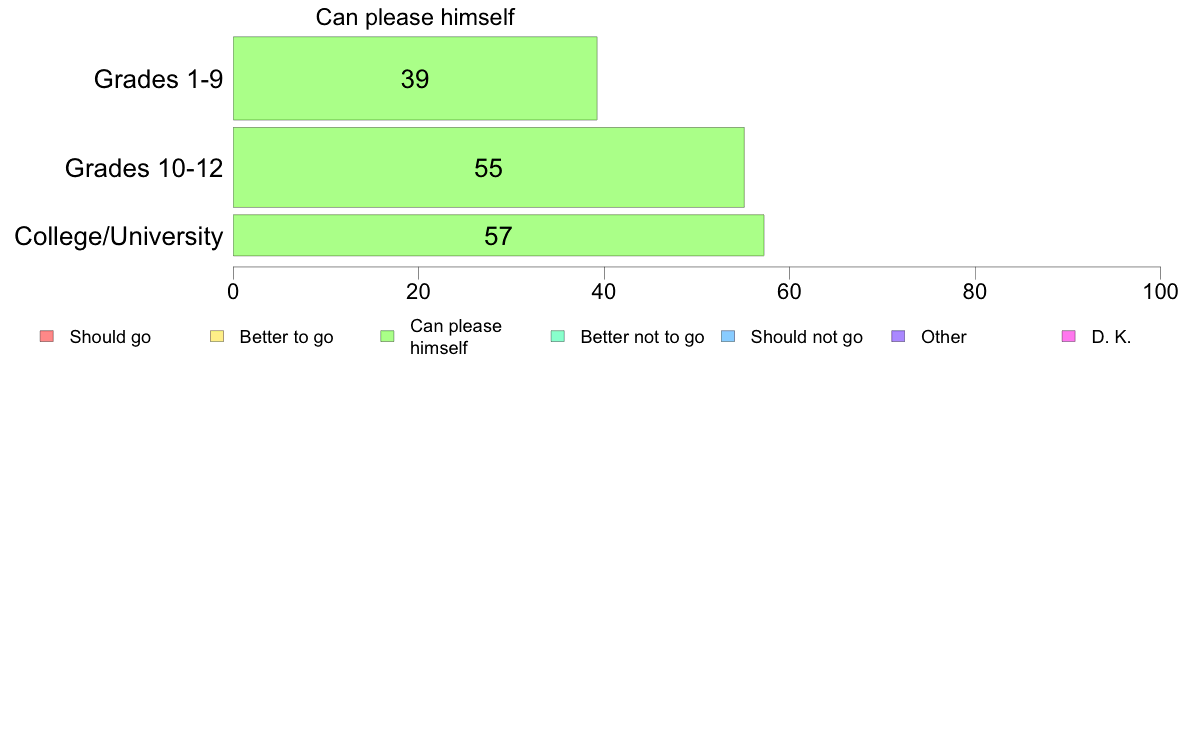Click the 100 tick on the x-axis
The image size is (1188, 736).
[1160, 292]
